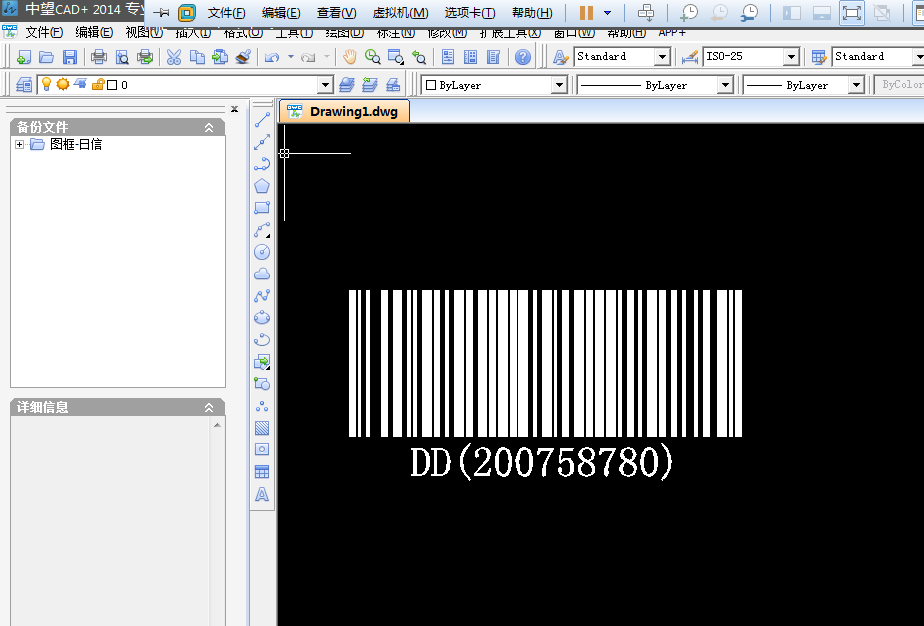Viewport: 924px width, 626px height.
Task: Open the ByLayer lineweight dropdown
Action: [856, 85]
